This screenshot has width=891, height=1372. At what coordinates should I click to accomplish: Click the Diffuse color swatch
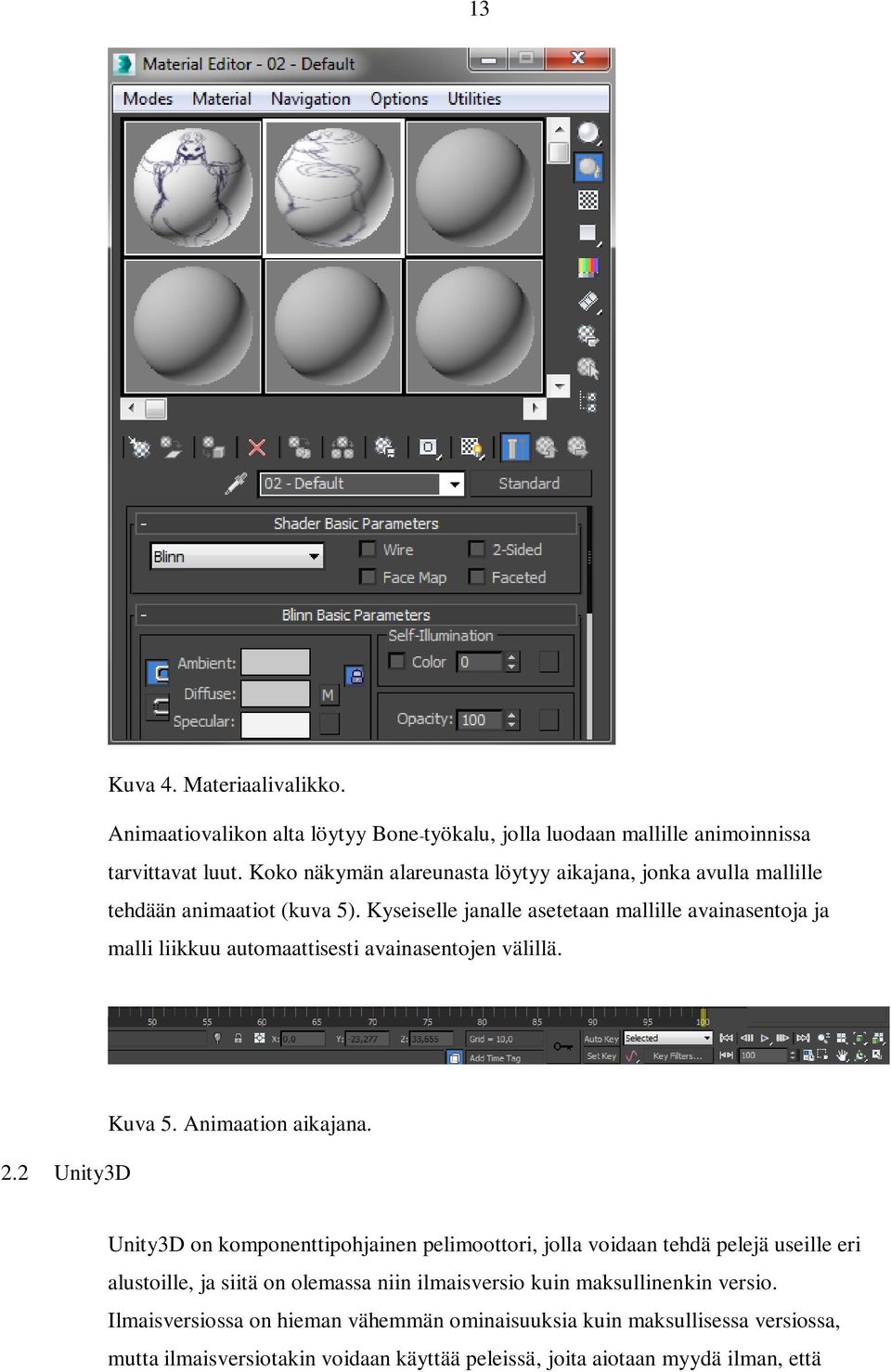pos(276,692)
